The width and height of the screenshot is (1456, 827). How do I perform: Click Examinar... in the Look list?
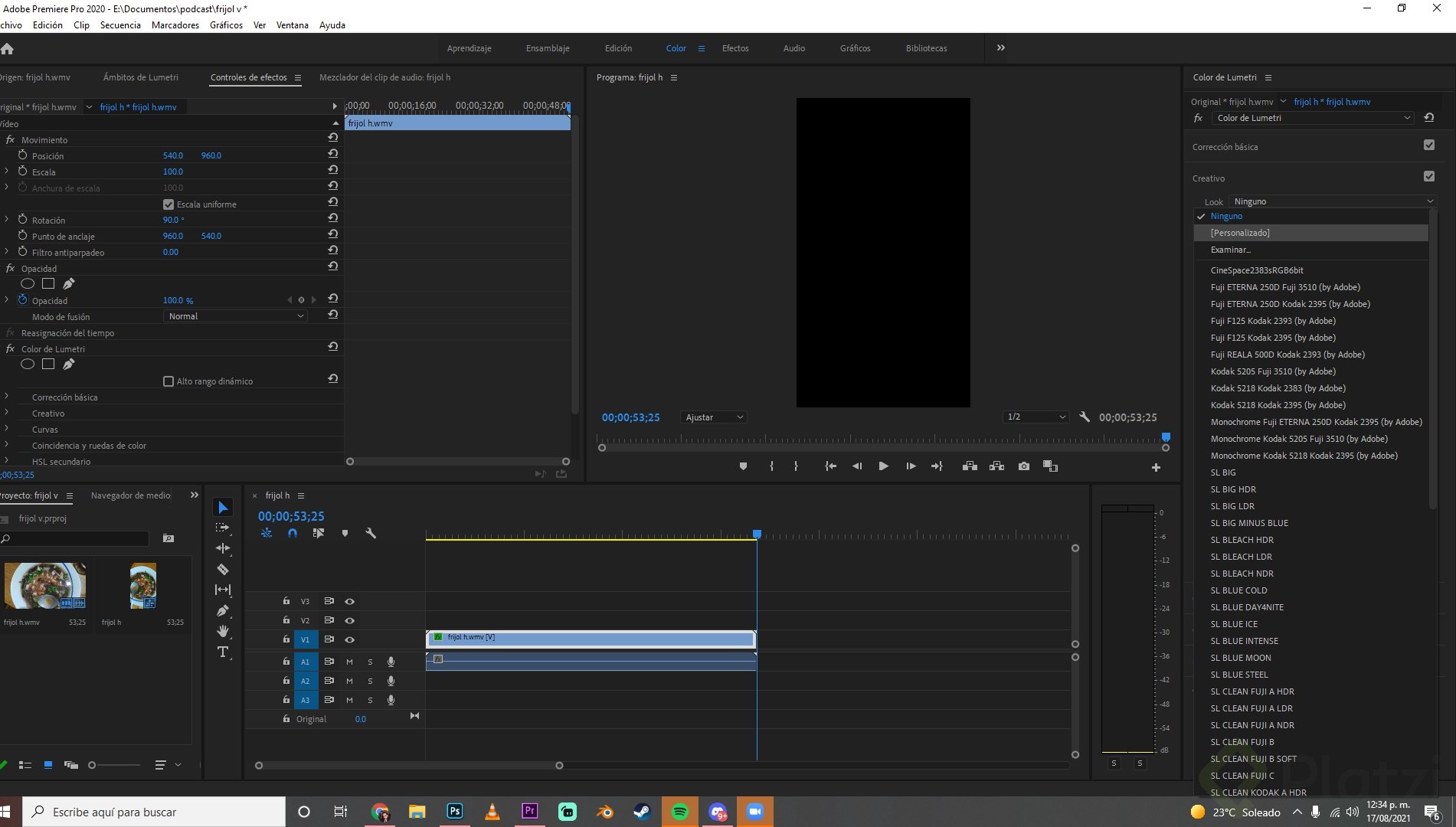point(1230,250)
